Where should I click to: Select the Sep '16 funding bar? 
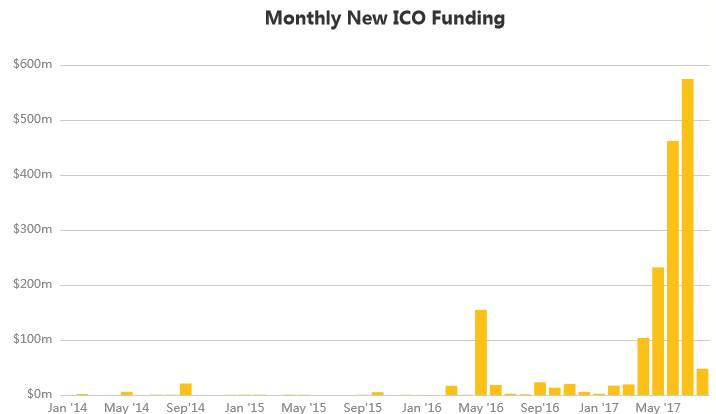coord(540,388)
